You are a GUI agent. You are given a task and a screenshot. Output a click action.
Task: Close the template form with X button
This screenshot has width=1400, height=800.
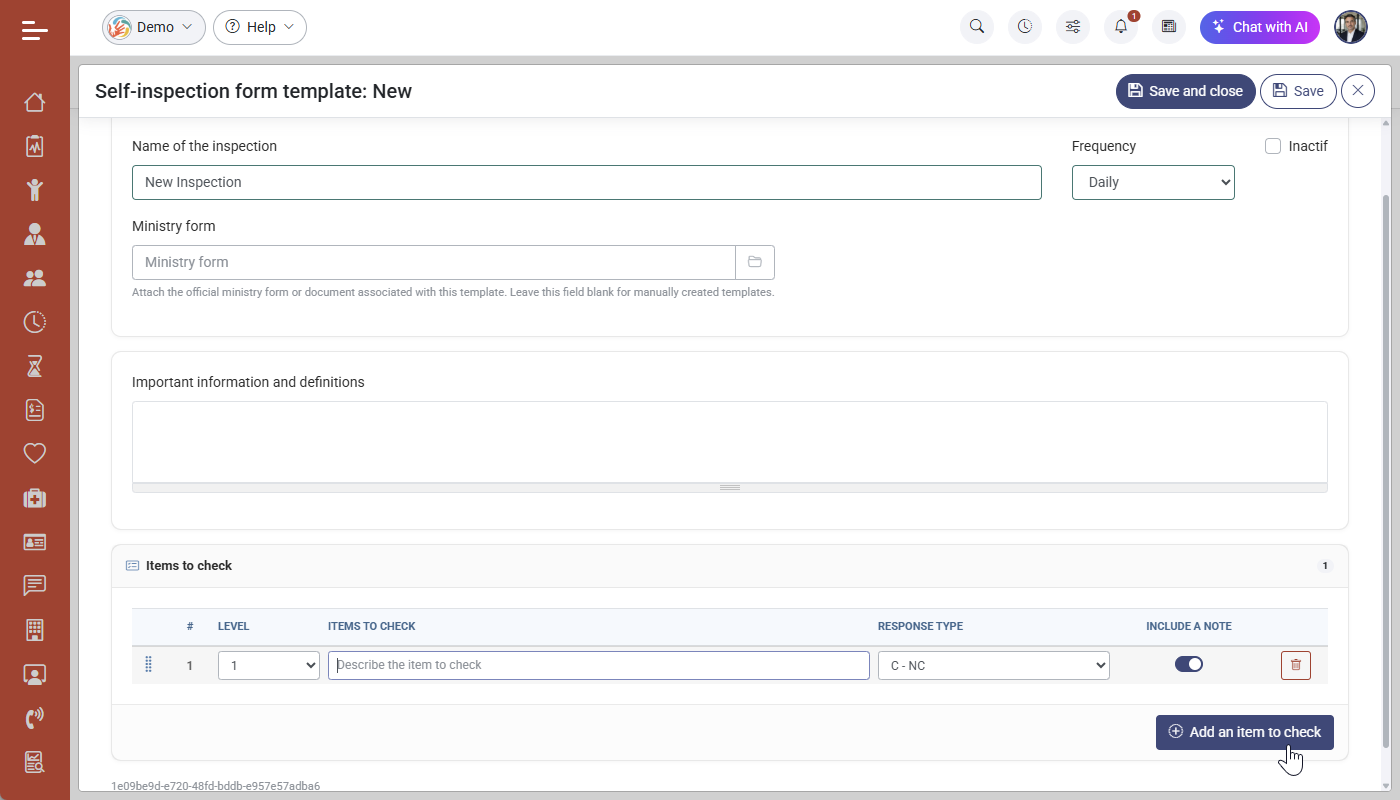[x=1358, y=91]
